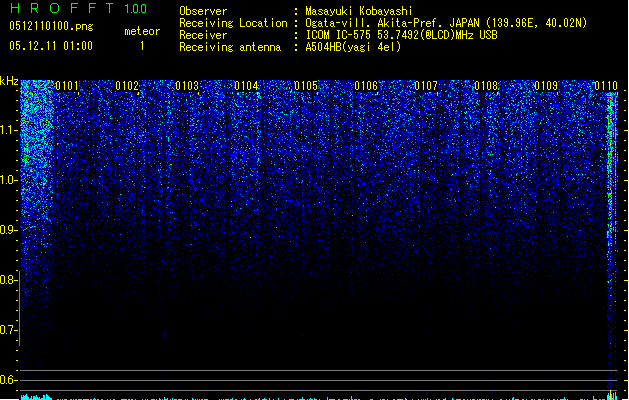The height and width of the screenshot is (400, 629).
Task: Click ICOM IC-575 53.7492 MHz USB text
Action: [x=402, y=35]
